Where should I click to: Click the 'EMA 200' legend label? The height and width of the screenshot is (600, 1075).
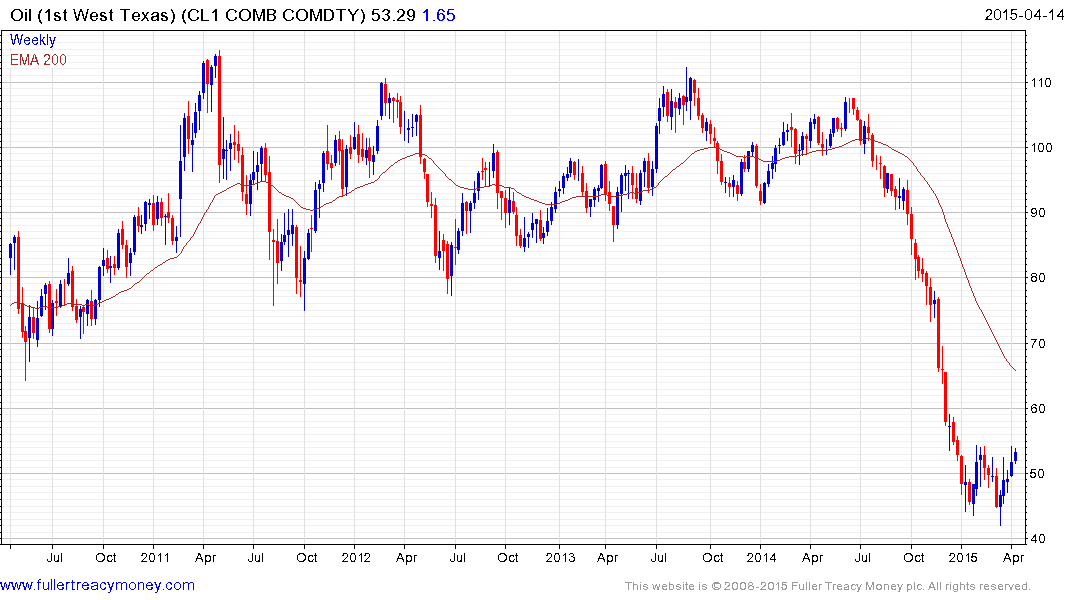[x=38, y=60]
